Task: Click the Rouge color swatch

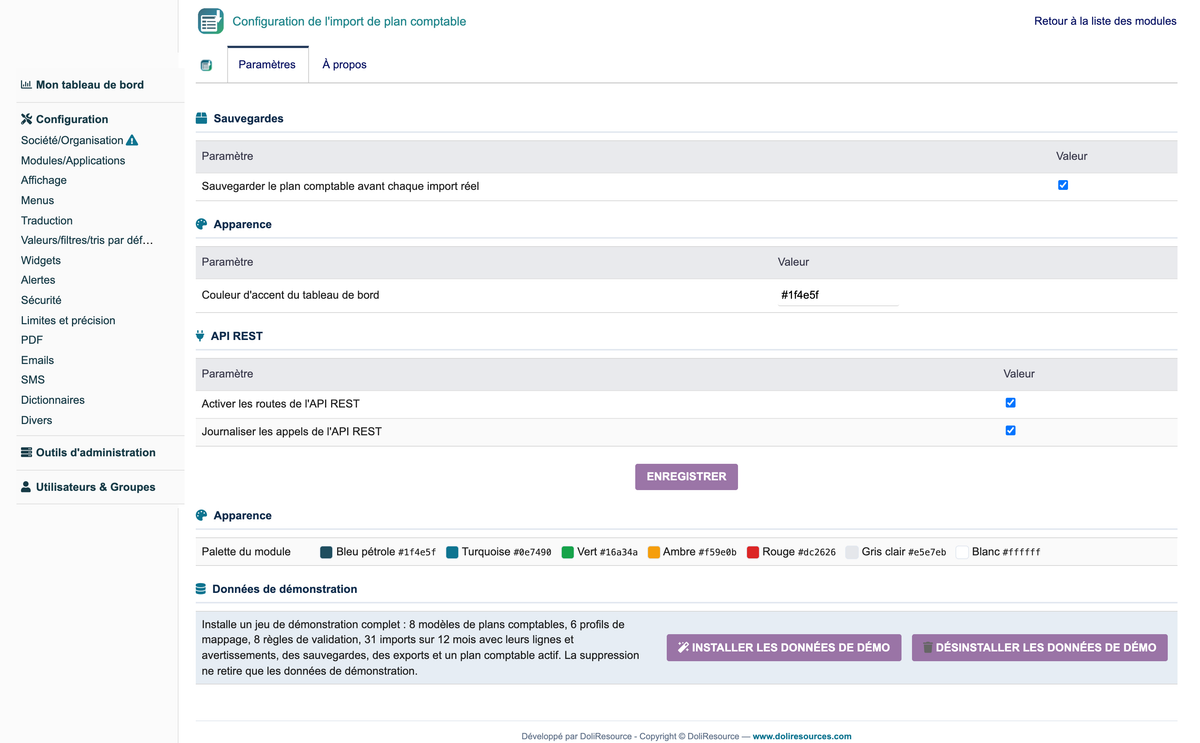Action: point(753,552)
